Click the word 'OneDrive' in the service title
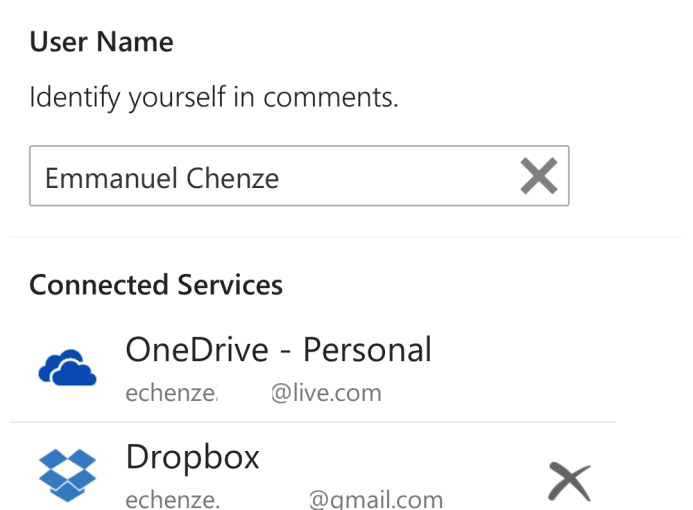This screenshot has height=510, width=693. (x=197, y=350)
